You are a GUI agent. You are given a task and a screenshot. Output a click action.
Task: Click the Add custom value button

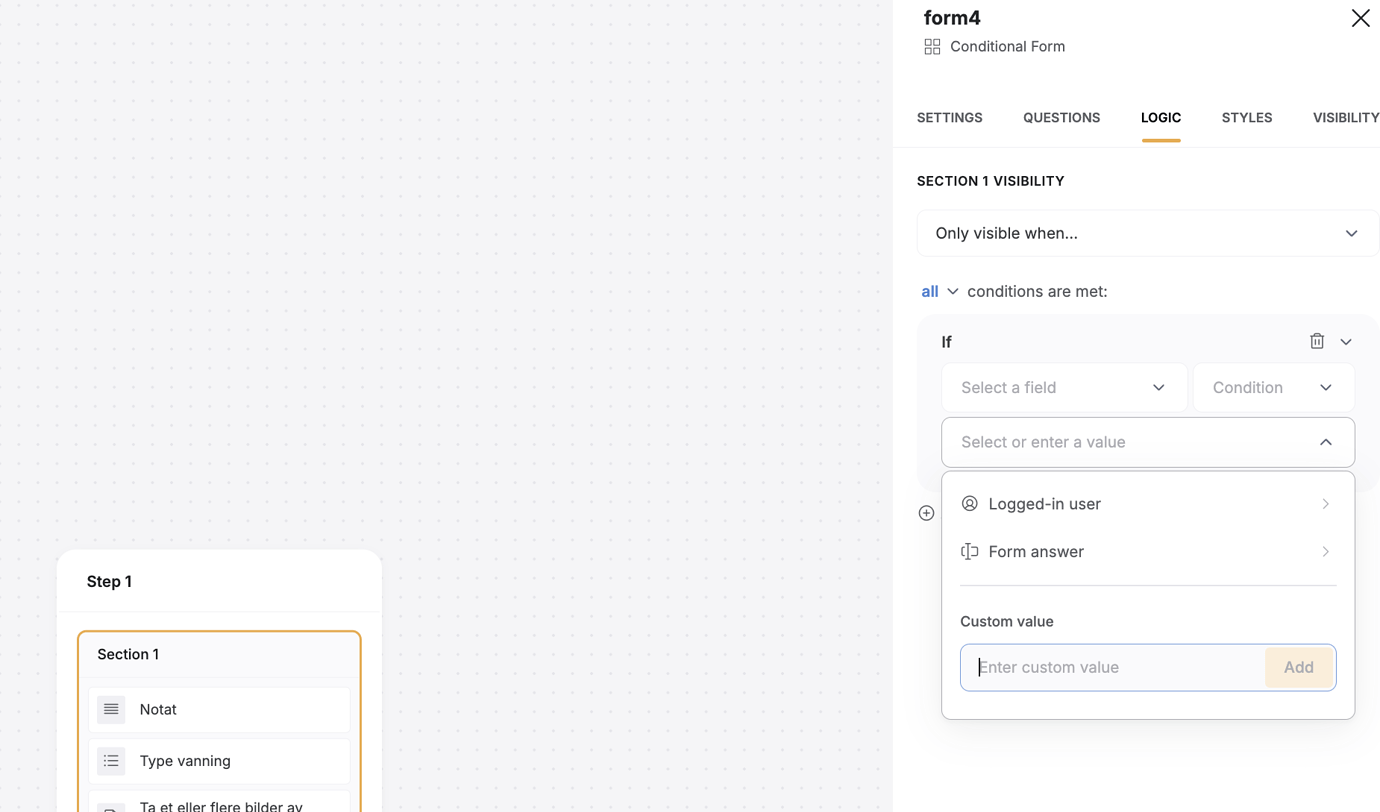[1298, 667]
